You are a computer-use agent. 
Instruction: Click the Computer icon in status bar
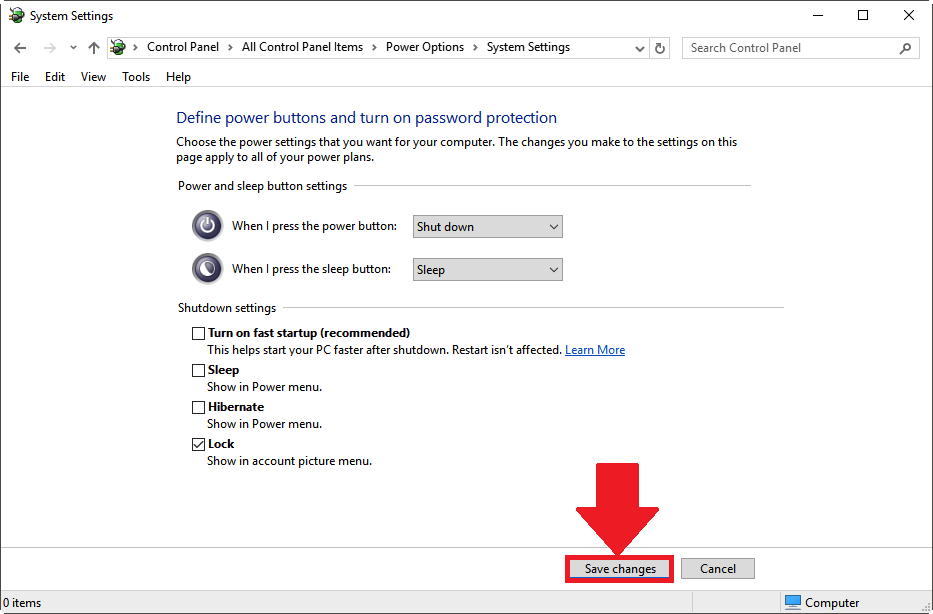(x=793, y=602)
